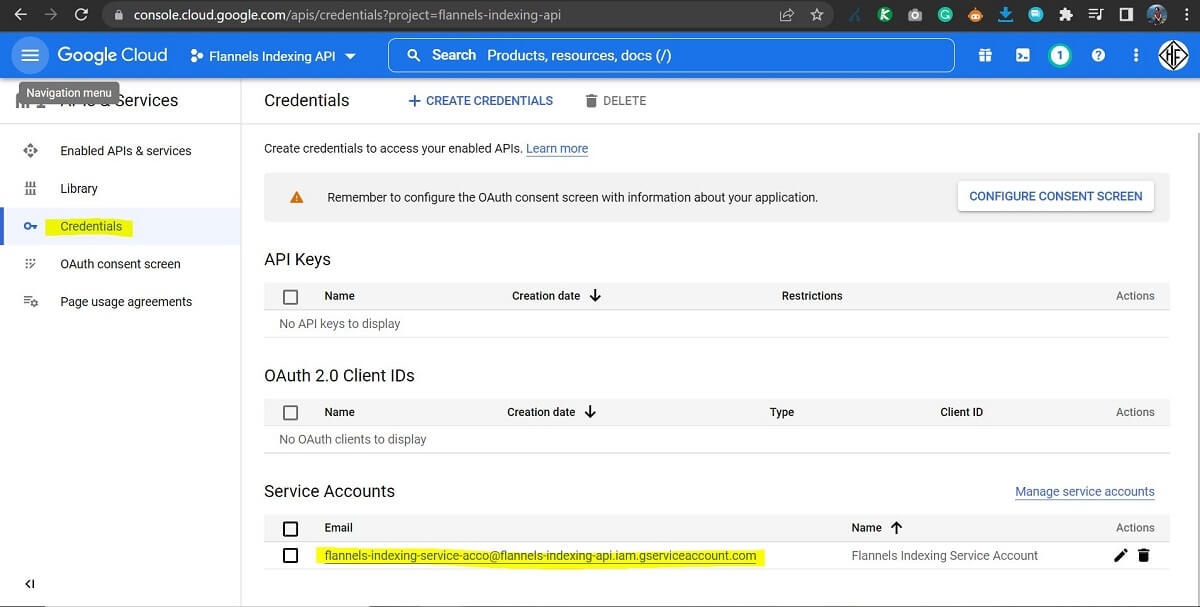Sort OAuth clients by Creation date
The image size is (1200, 607).
(551, 412)
